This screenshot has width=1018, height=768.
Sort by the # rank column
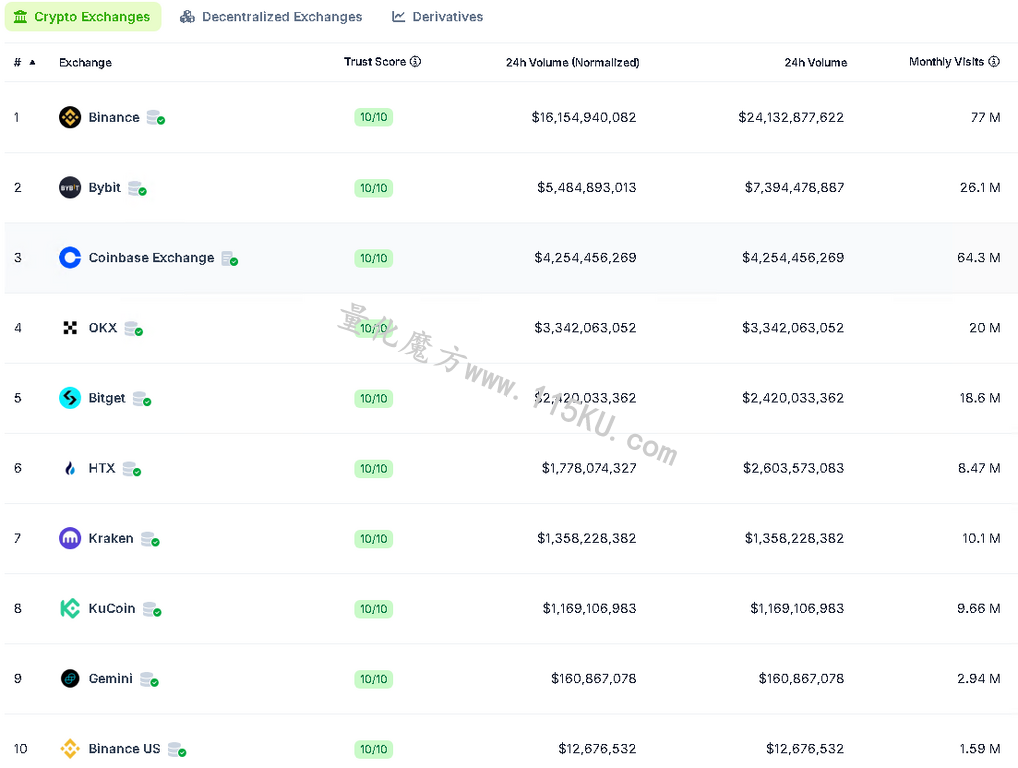click(24, 62)
